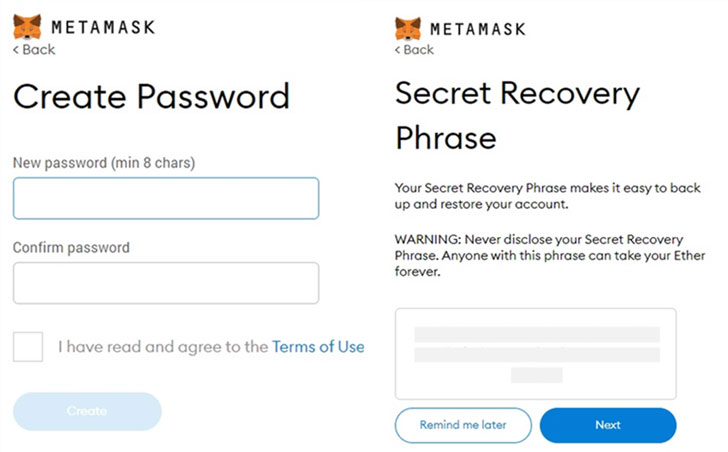Choose Remind me later

pos(463,425)
